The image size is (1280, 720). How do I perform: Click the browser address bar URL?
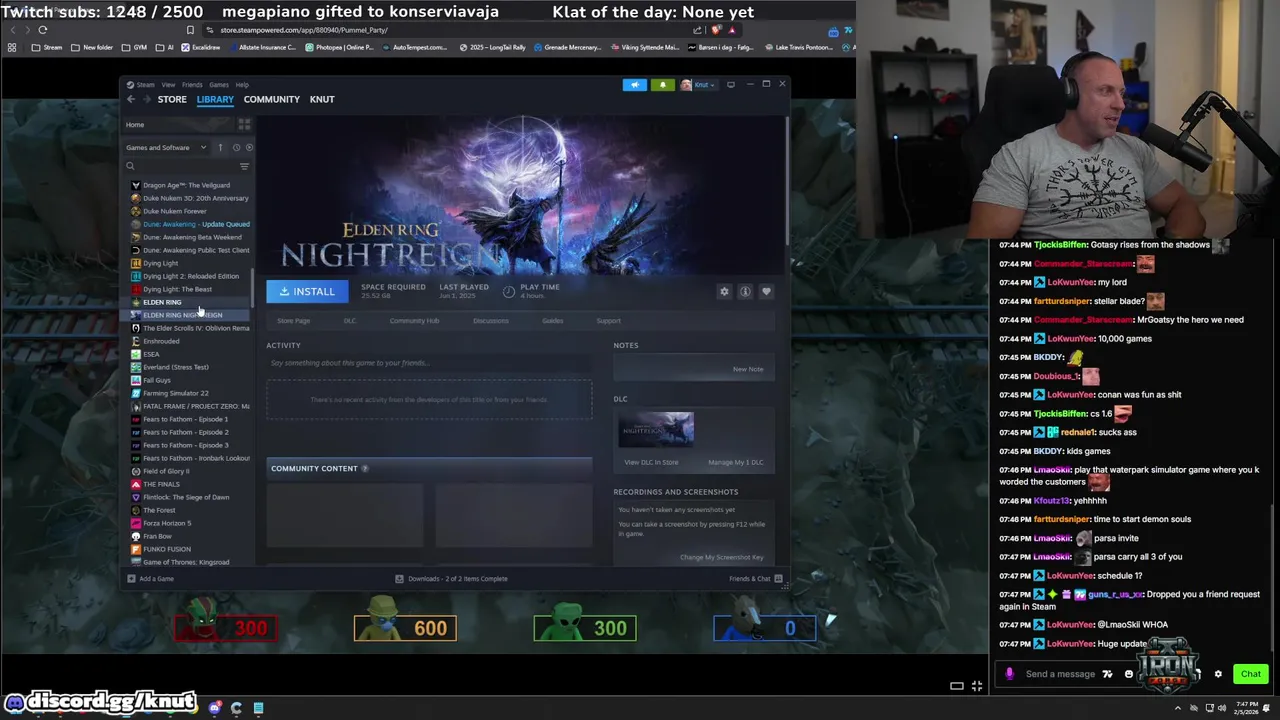tap(304, 30)
